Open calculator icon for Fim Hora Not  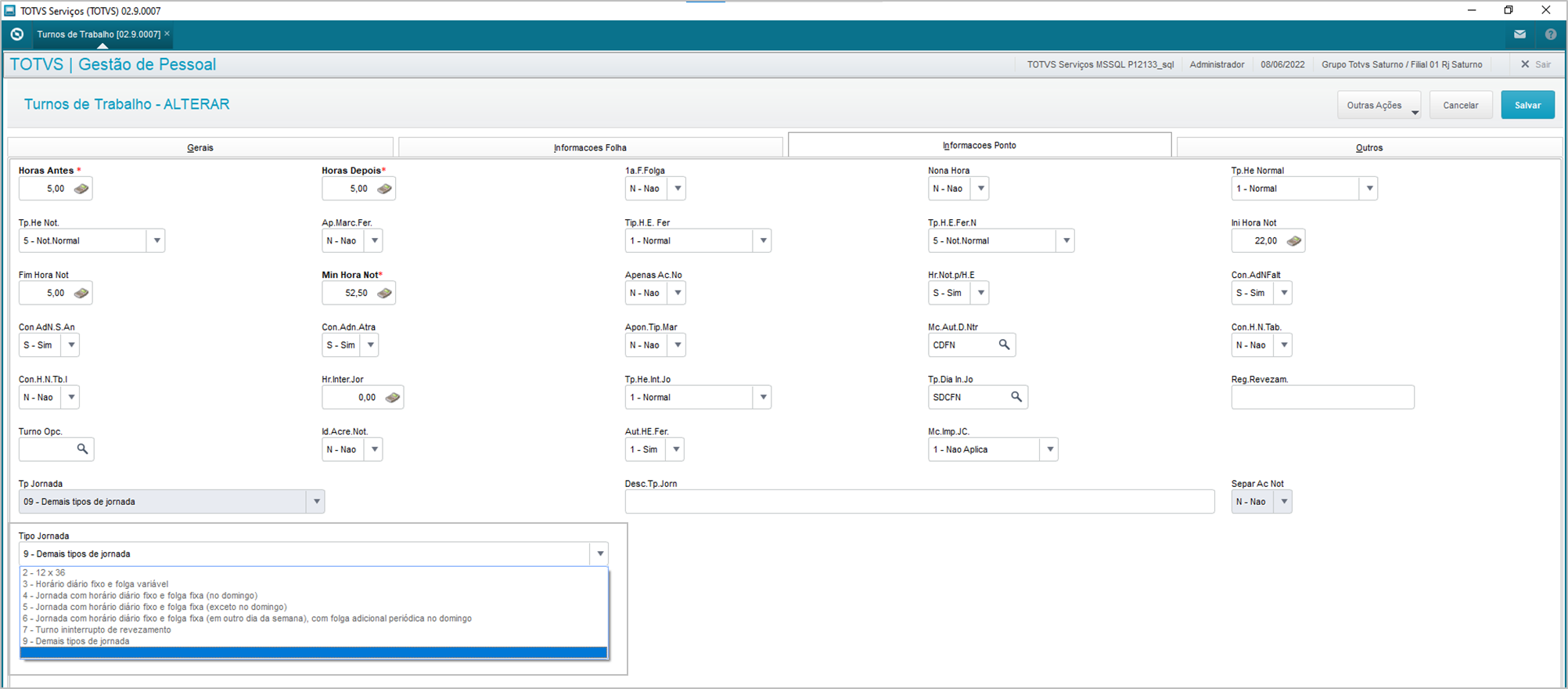pos(81,293)
